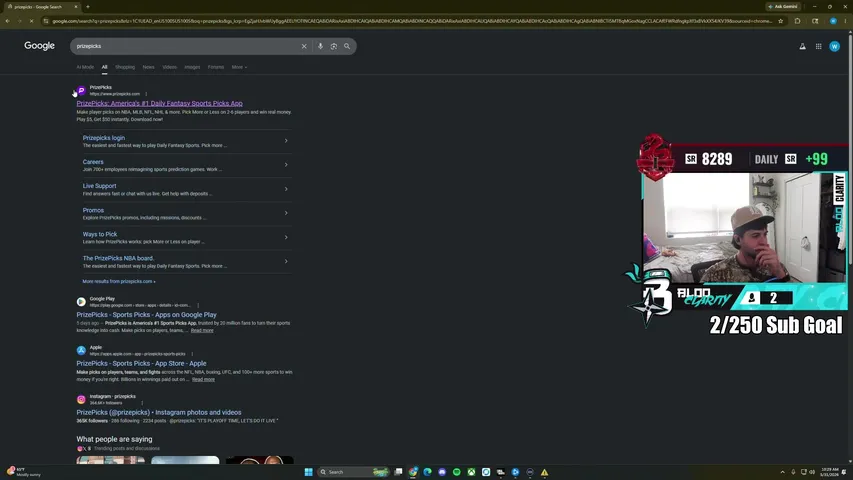Open the taskbar volume control icon
Screen dimensions: 853x480
coord(812,472)
